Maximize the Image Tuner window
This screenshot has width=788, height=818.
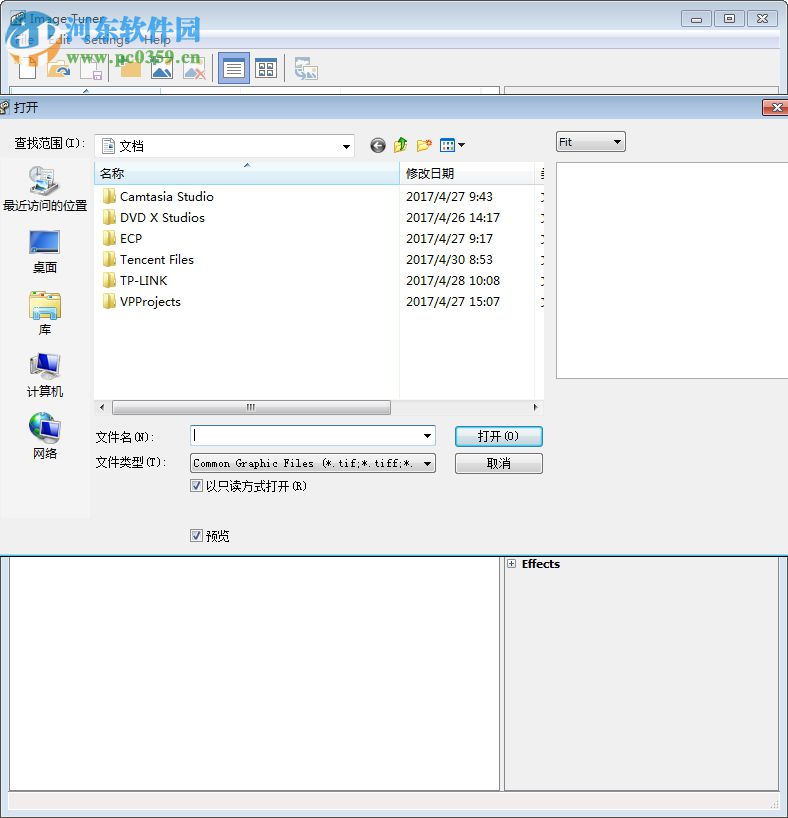(x=730, y=19)
